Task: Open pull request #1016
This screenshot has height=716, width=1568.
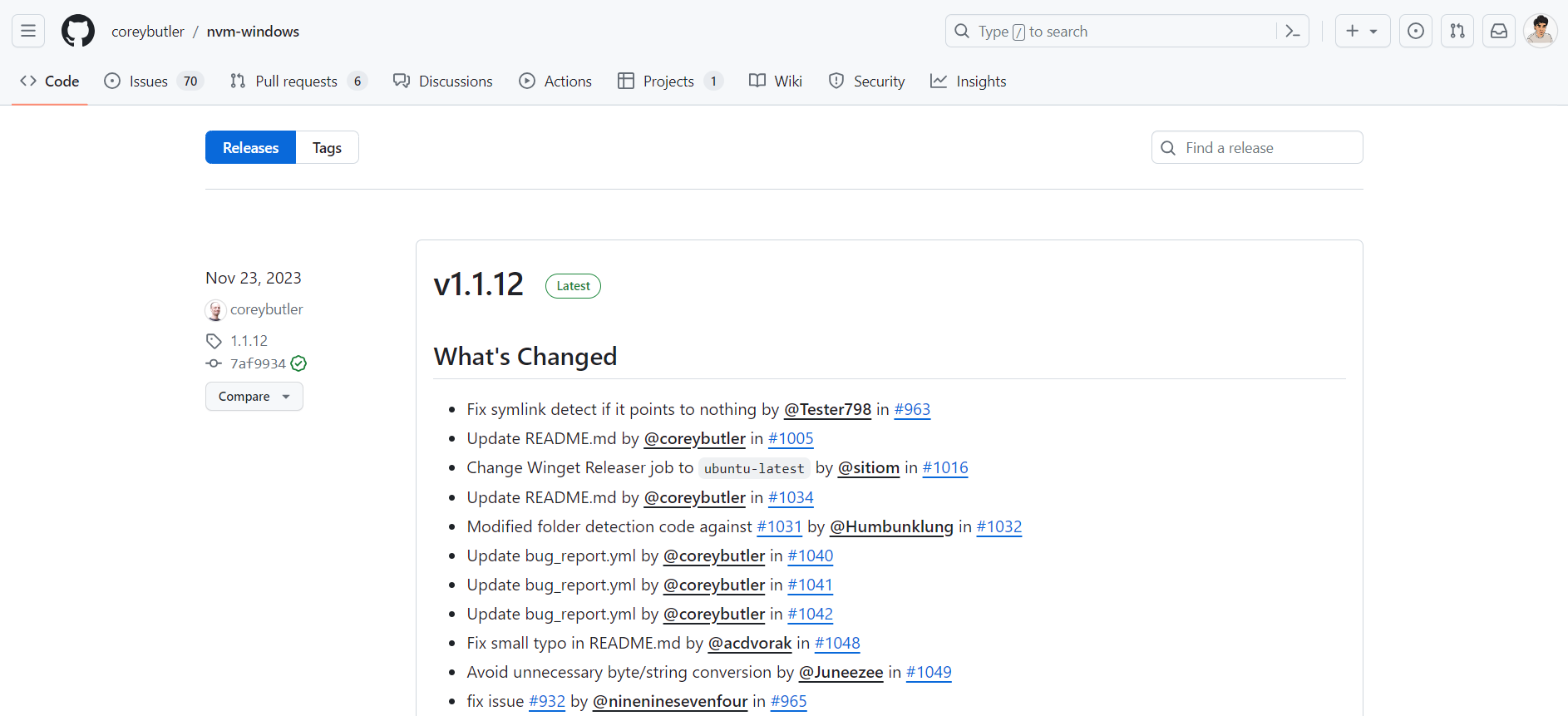Action: (945, 467)
